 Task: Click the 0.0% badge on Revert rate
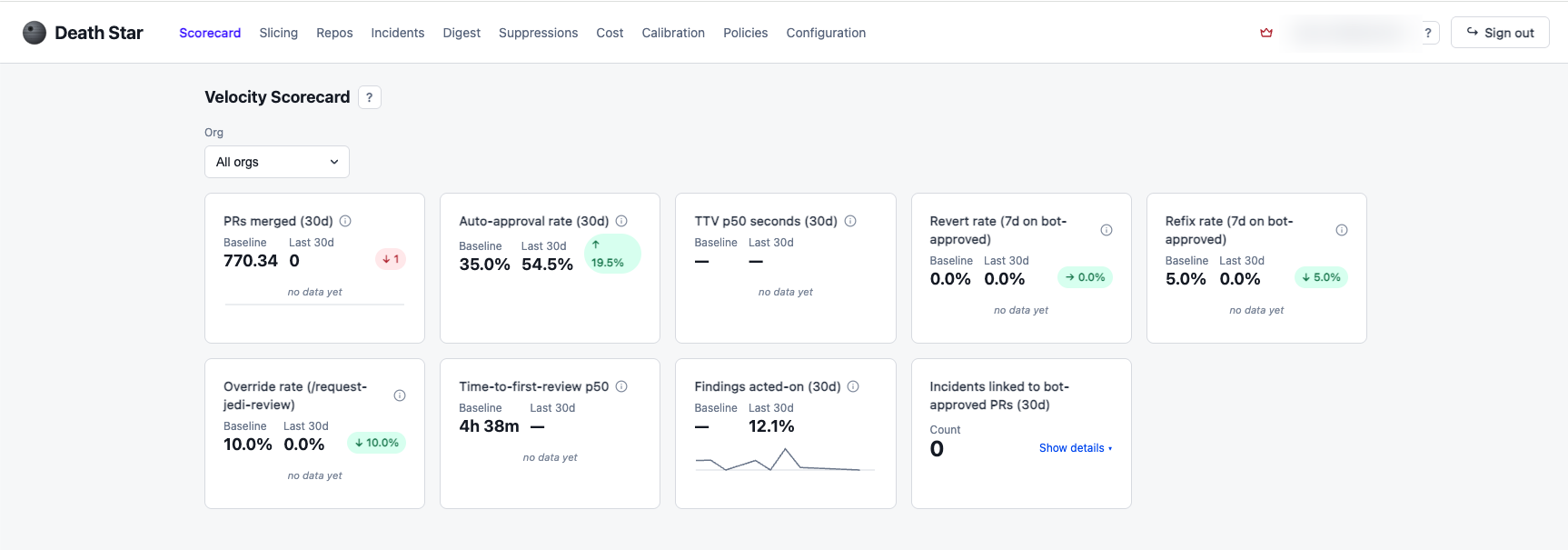coord(1086,277)
